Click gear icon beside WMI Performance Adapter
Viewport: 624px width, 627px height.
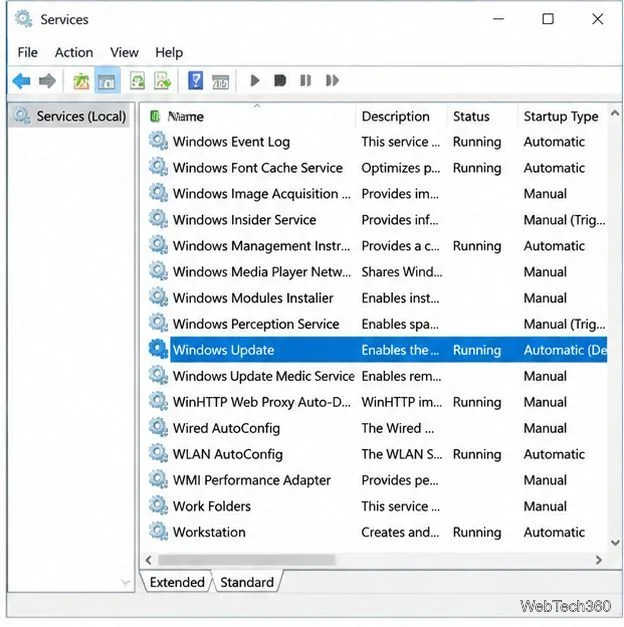click(158, 479)
